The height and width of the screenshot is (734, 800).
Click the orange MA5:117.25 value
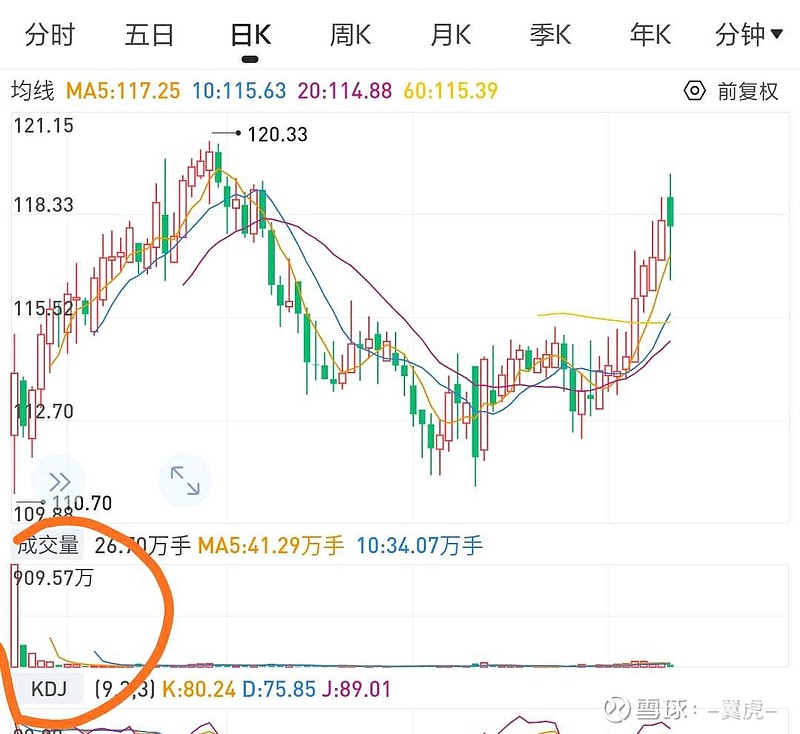pos(123,91)
